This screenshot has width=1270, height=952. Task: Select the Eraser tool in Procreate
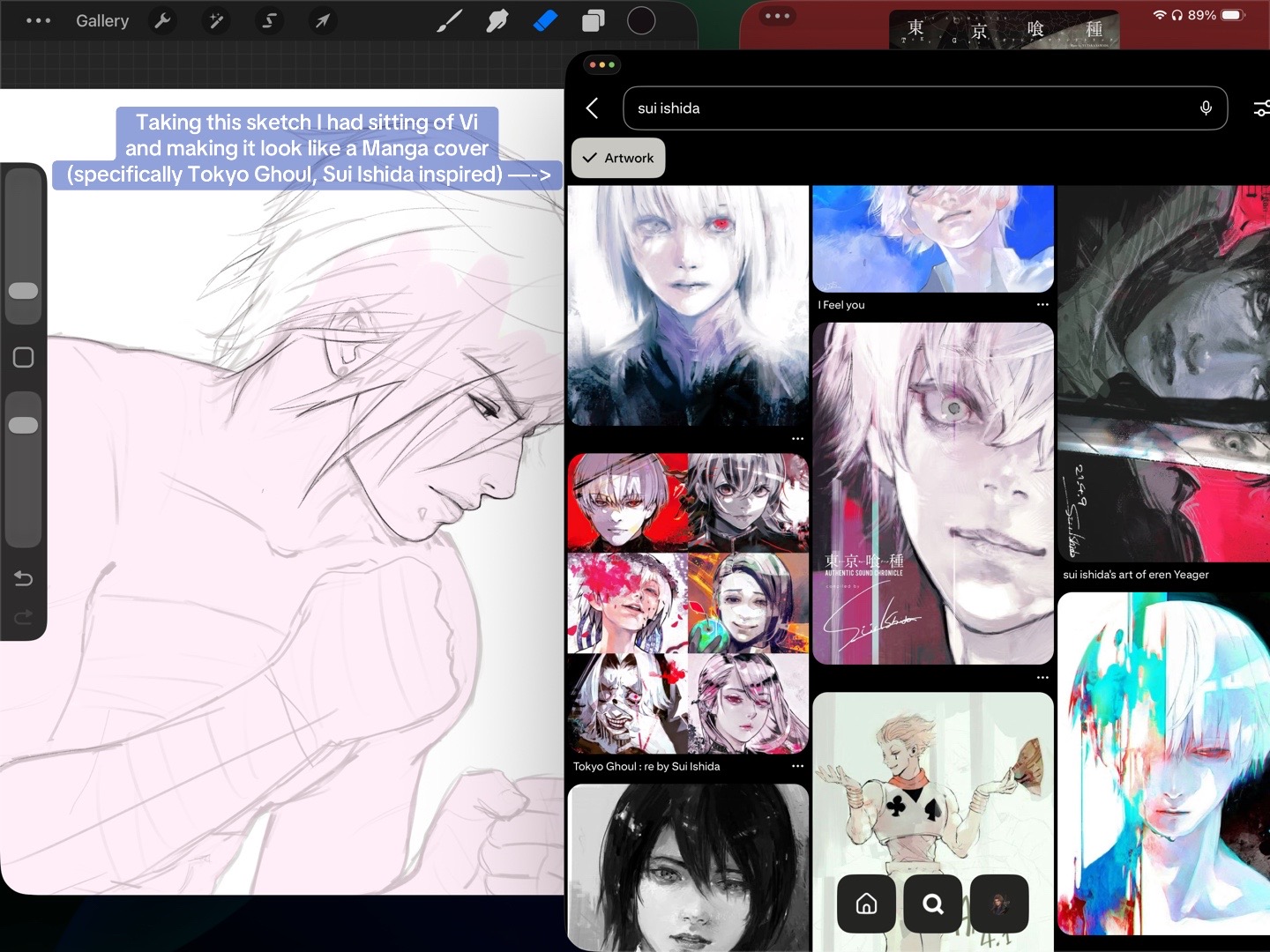pyautogui.click(x=546, y=20)
